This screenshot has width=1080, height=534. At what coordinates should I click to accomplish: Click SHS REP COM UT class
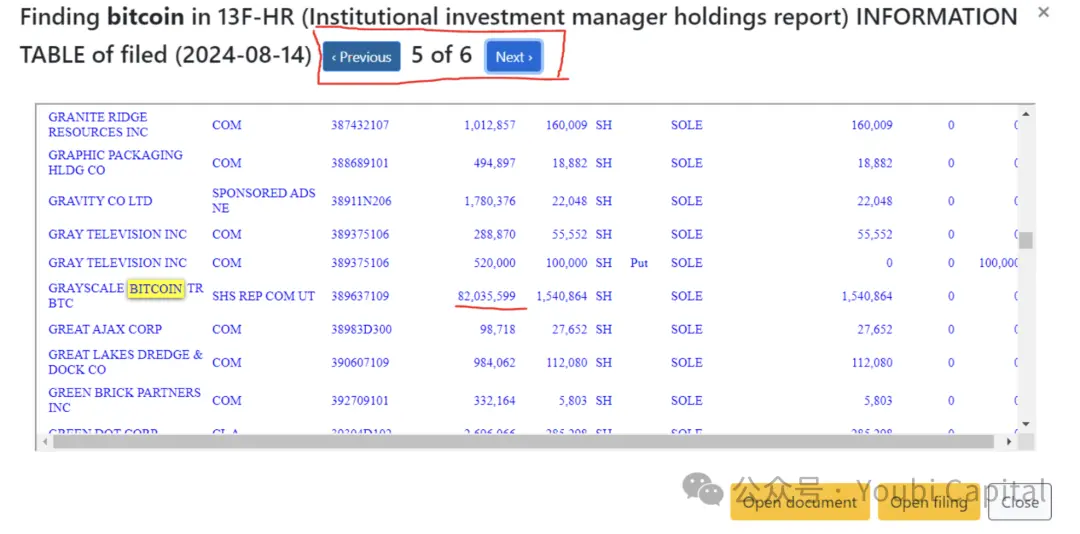(x=263, y=296)
